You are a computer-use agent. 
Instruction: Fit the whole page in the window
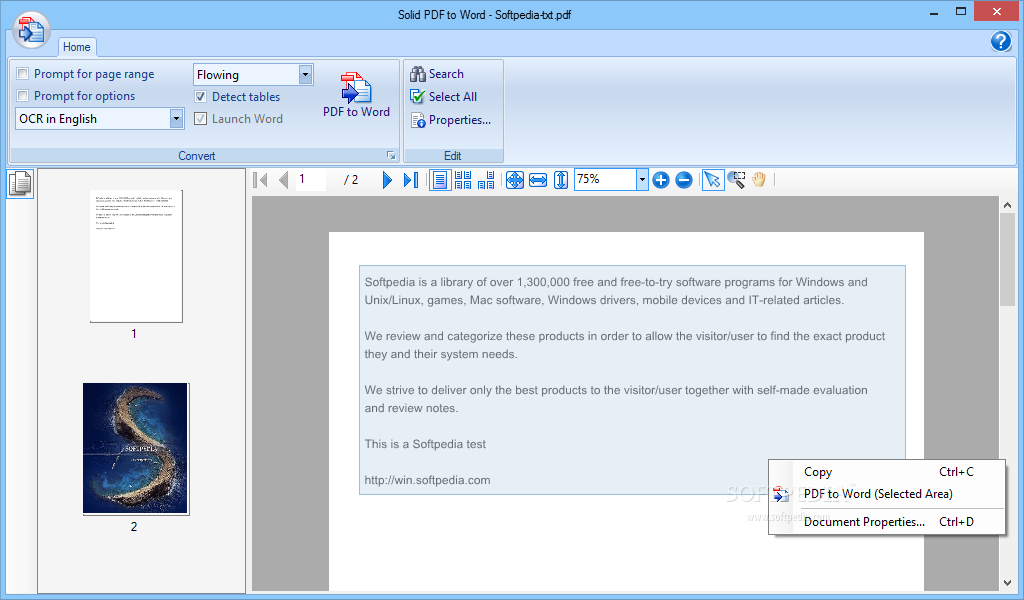515,180
